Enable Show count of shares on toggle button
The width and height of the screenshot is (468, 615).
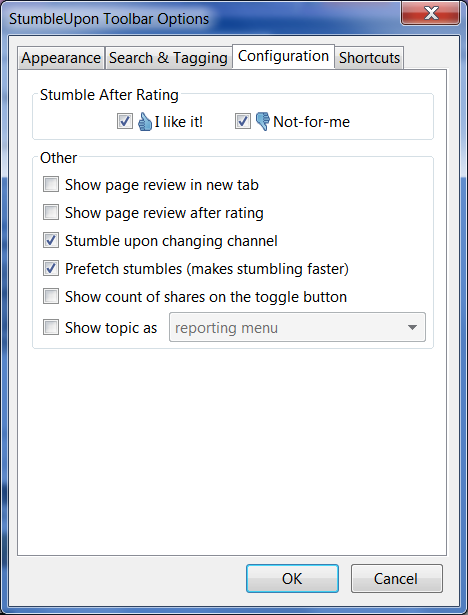click(x=51, y=296)
